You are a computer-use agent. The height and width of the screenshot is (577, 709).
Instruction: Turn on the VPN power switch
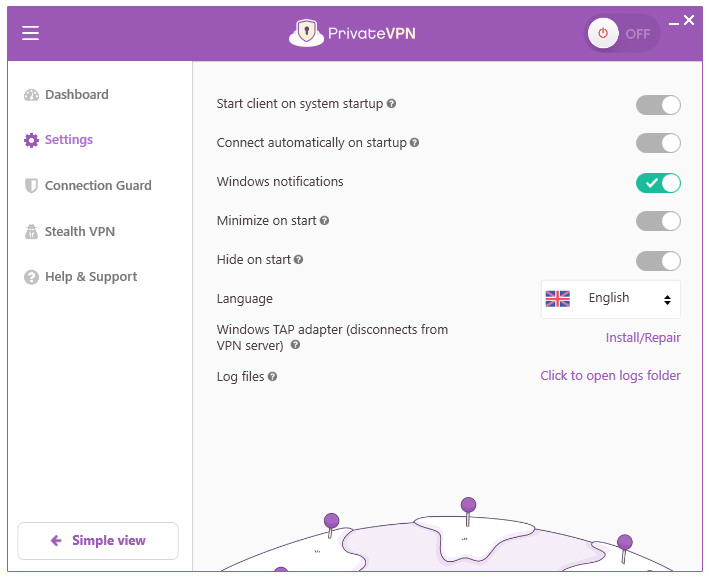point(623,33)
